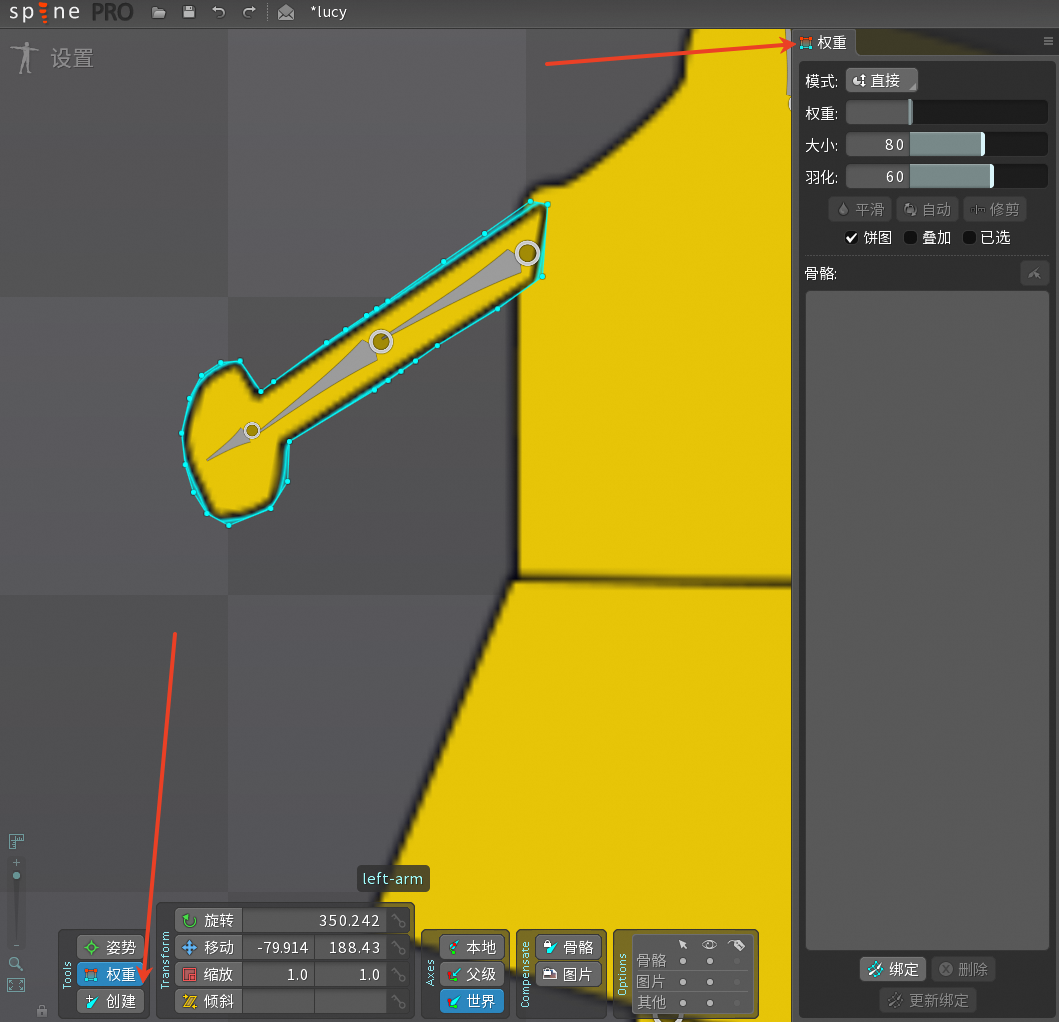Click the 更新绑定 button
Screen dimensions: 1059x1022
[x=928, y=1000]
